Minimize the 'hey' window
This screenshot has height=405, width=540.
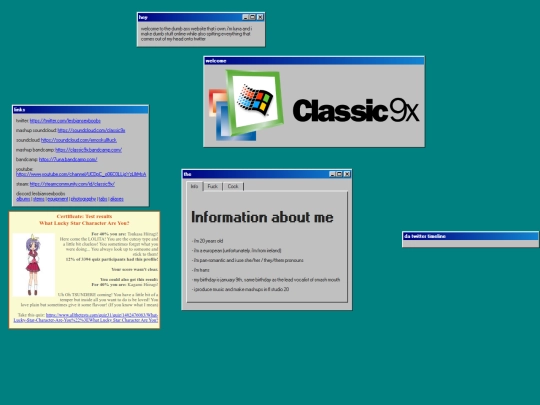(245, 17)
